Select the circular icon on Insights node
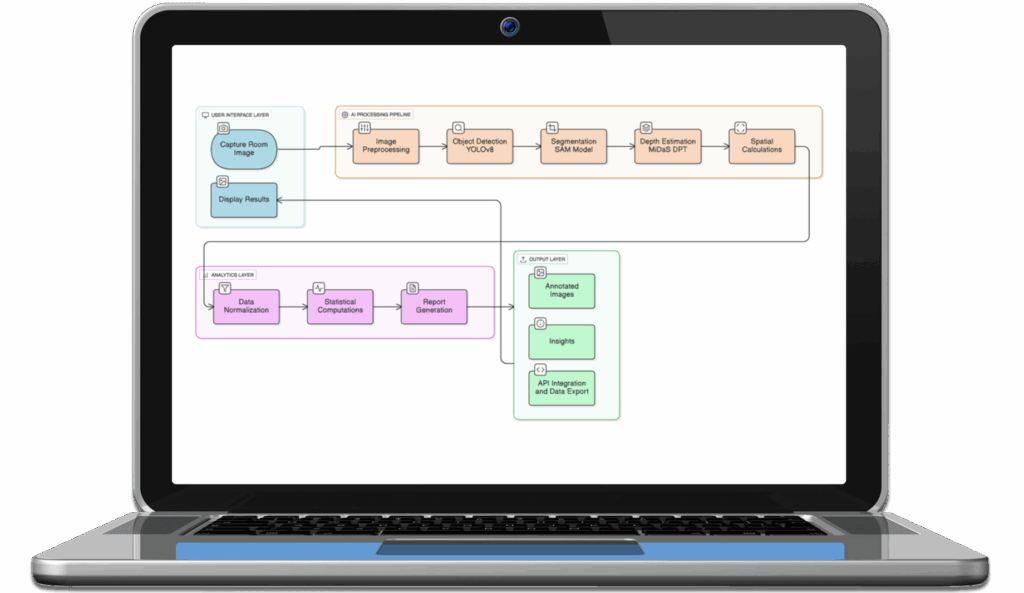1024x593 pixels. (540, 325)
